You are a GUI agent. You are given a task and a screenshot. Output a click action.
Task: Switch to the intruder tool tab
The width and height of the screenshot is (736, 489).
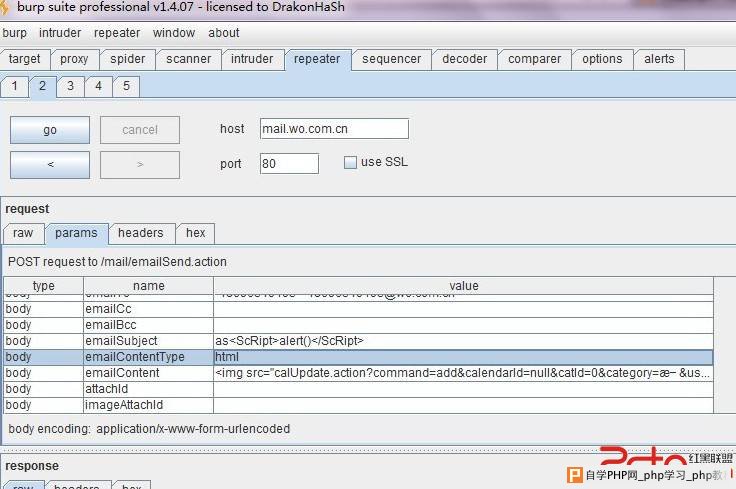252,59
